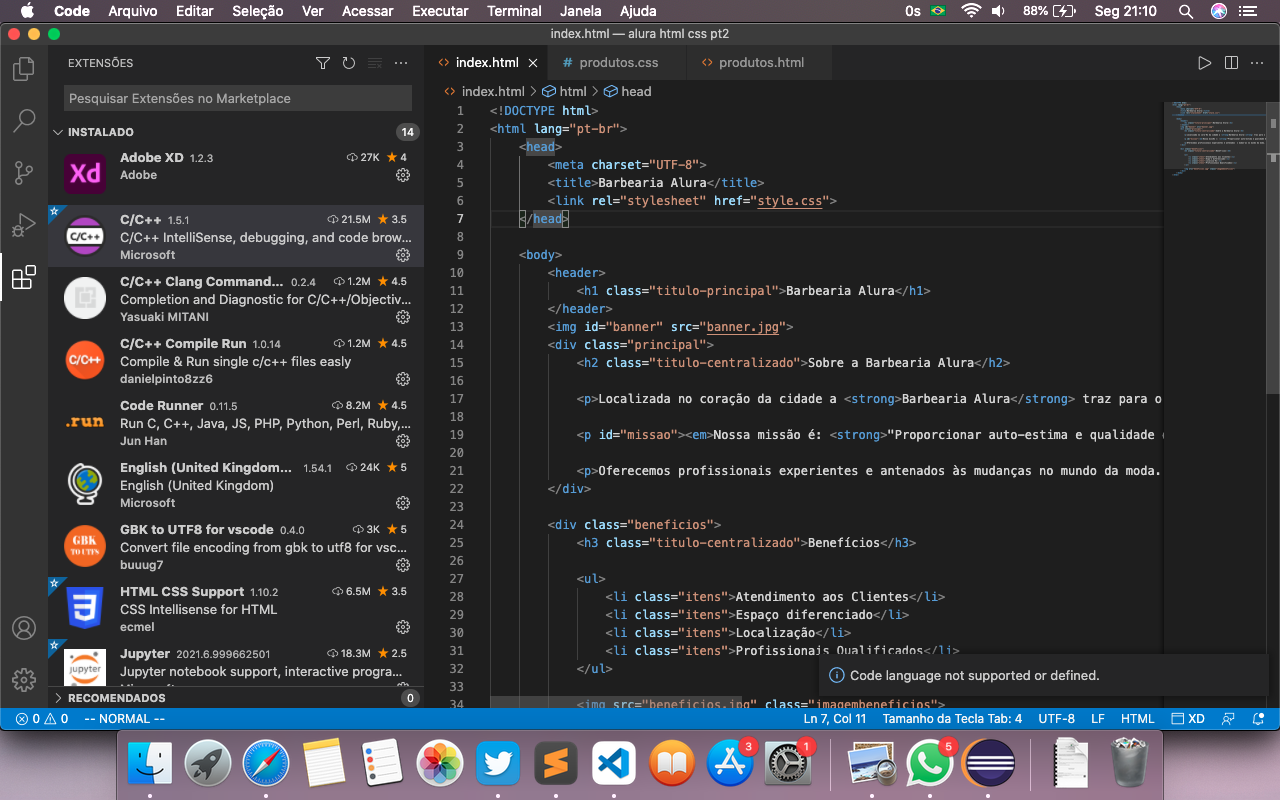Open the C/C++ extension gear menu
Image resolution: width=1280 pixels, height=800 pixels.
(403, 255)
